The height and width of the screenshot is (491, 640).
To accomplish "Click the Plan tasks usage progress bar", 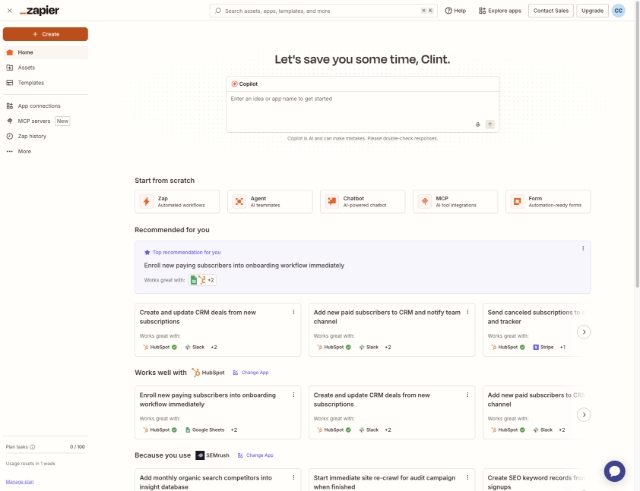I will click(x=45, y=453).
